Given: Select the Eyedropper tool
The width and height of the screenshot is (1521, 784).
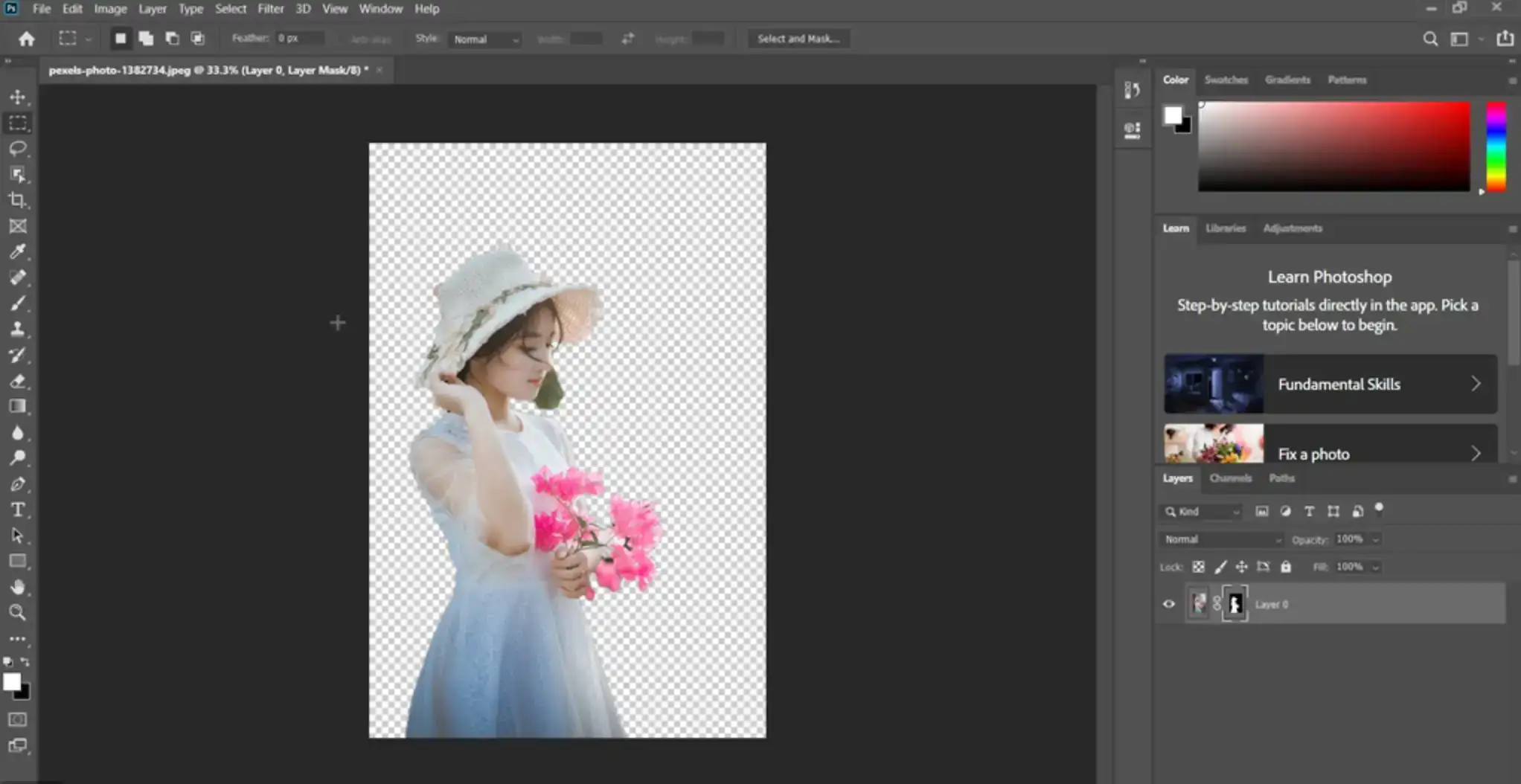Looking at the screenshot, I should pos(18,251).
